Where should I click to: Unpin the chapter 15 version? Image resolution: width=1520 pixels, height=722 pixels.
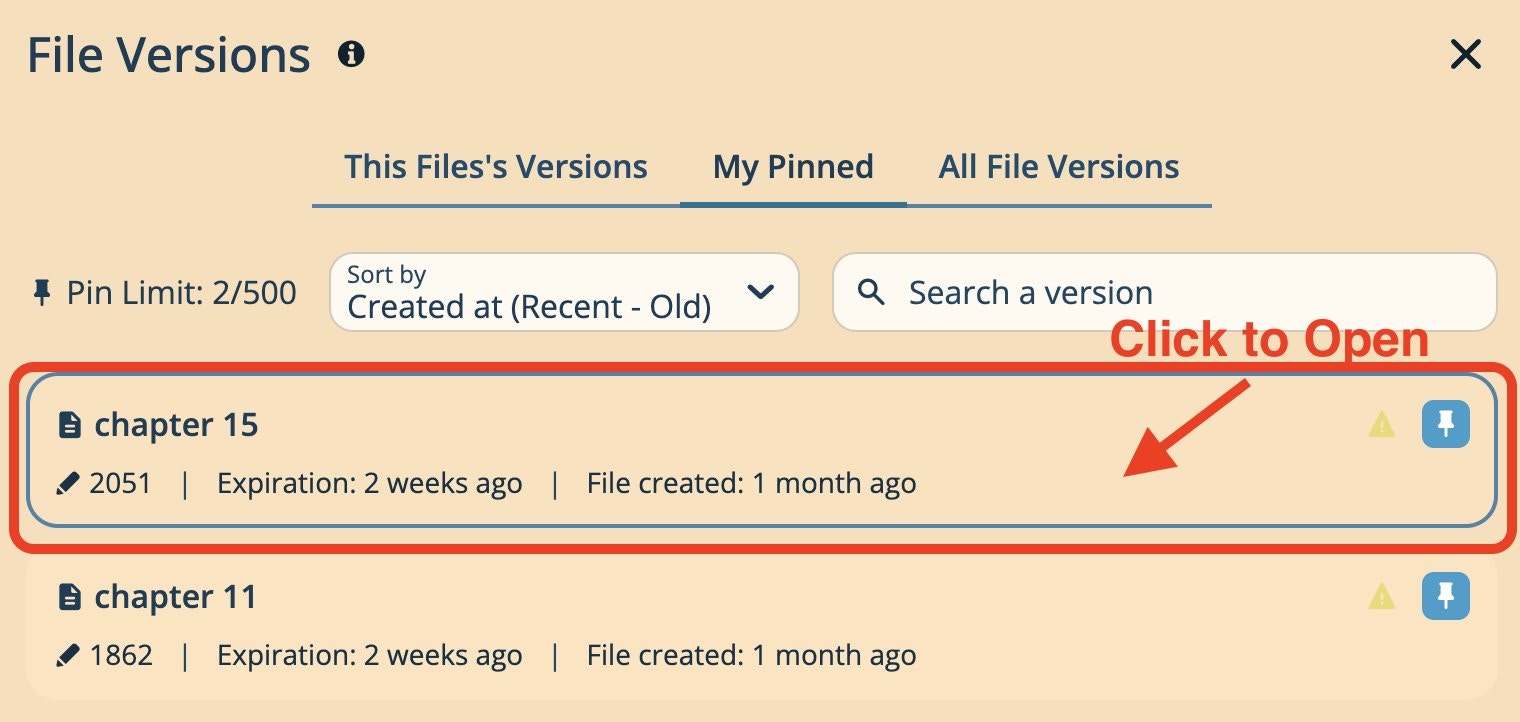click(1446, 424)
